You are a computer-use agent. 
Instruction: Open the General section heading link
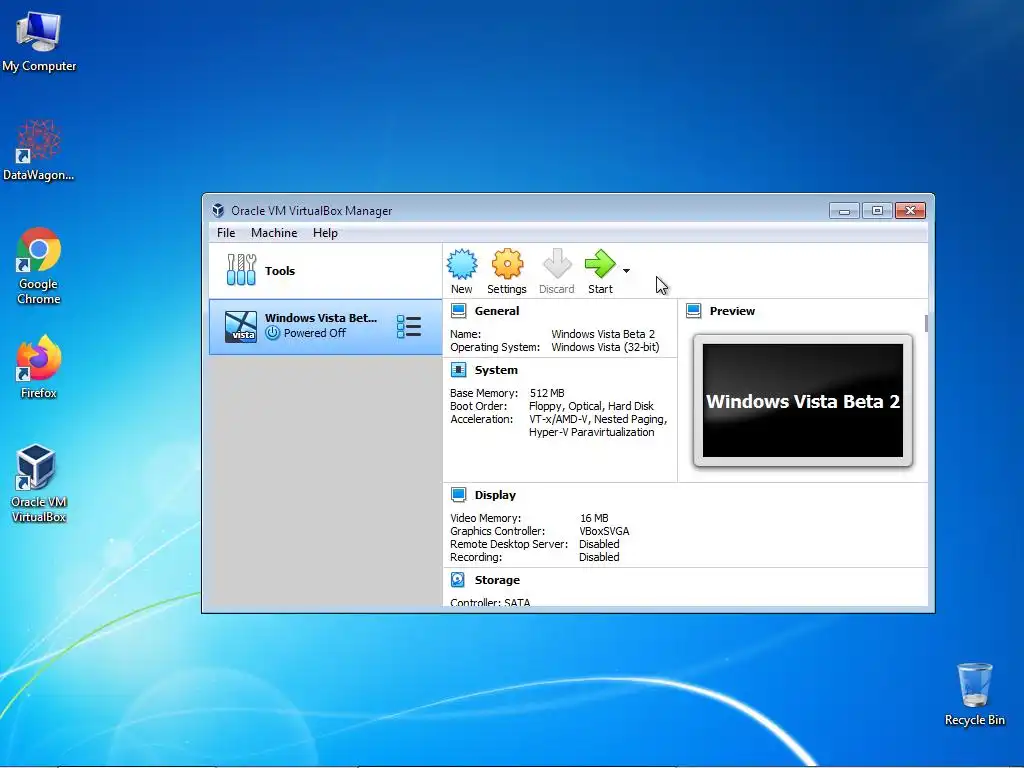(x=497, y=311)
